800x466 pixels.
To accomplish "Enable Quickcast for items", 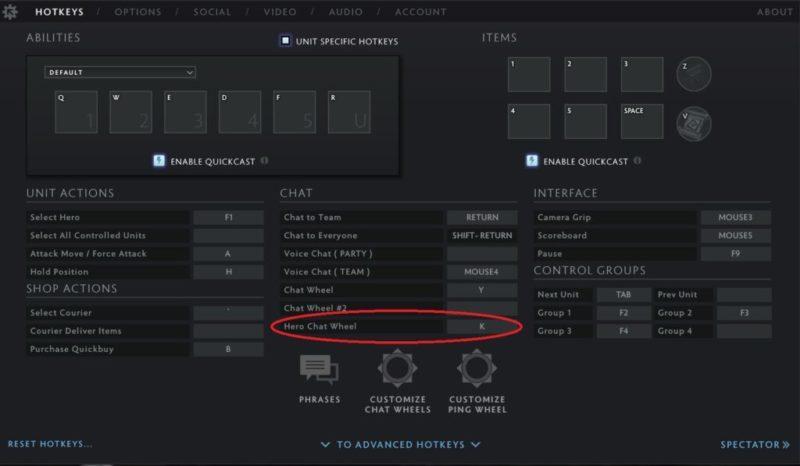I will (532, 161).
